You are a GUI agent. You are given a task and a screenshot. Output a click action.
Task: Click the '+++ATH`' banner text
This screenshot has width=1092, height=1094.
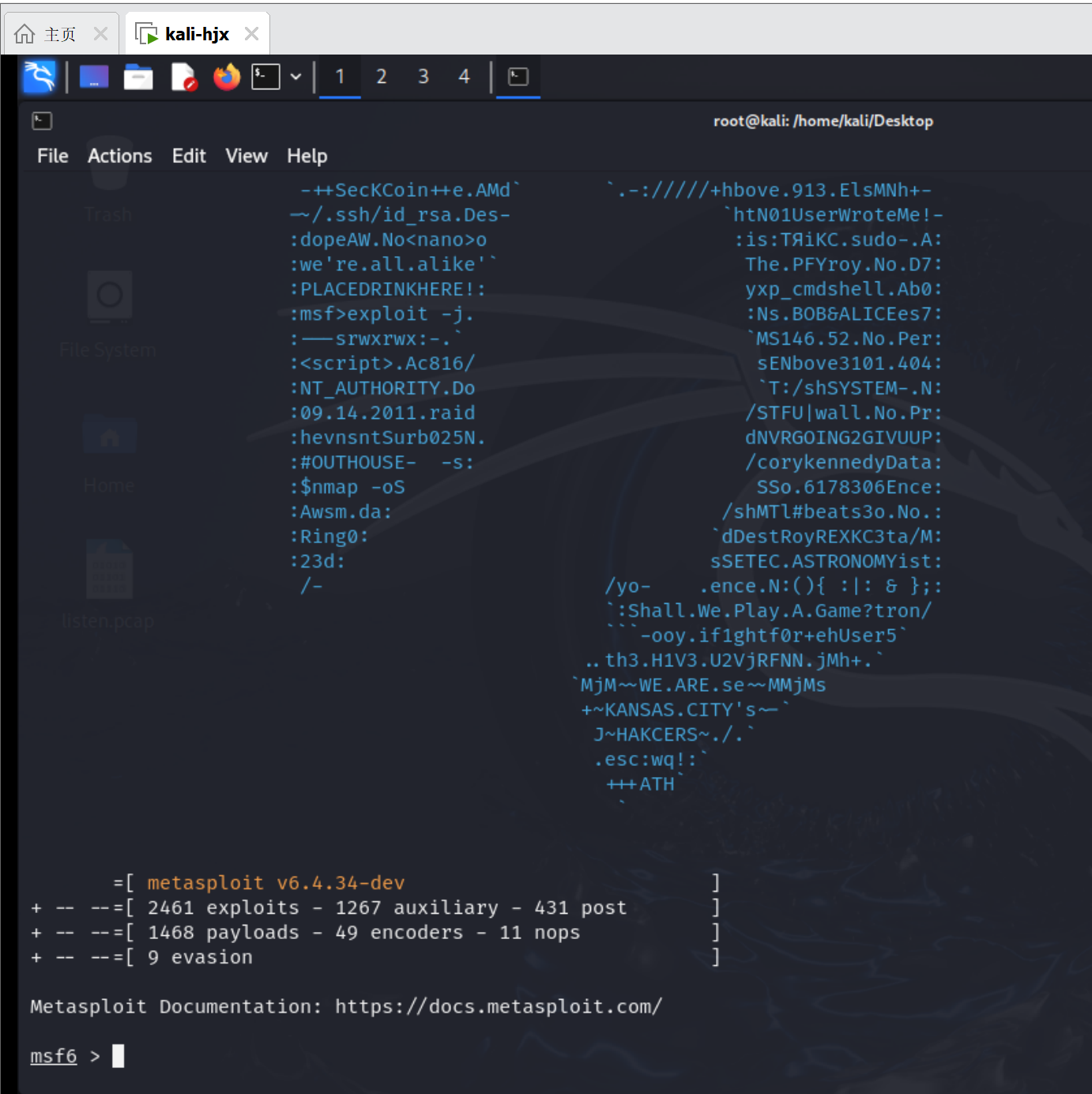(x=645, y=784)
